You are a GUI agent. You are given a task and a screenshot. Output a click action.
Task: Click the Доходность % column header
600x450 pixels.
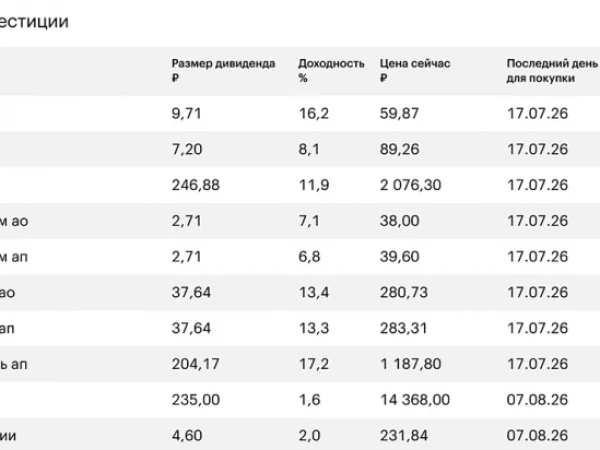(331, 70)
